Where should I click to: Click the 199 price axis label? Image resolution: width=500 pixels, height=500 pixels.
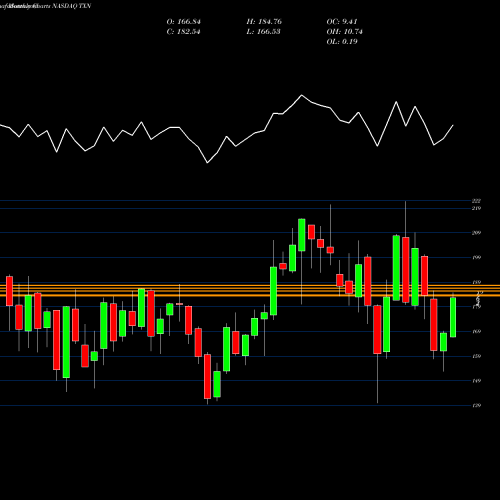click(x=476, y=257)
